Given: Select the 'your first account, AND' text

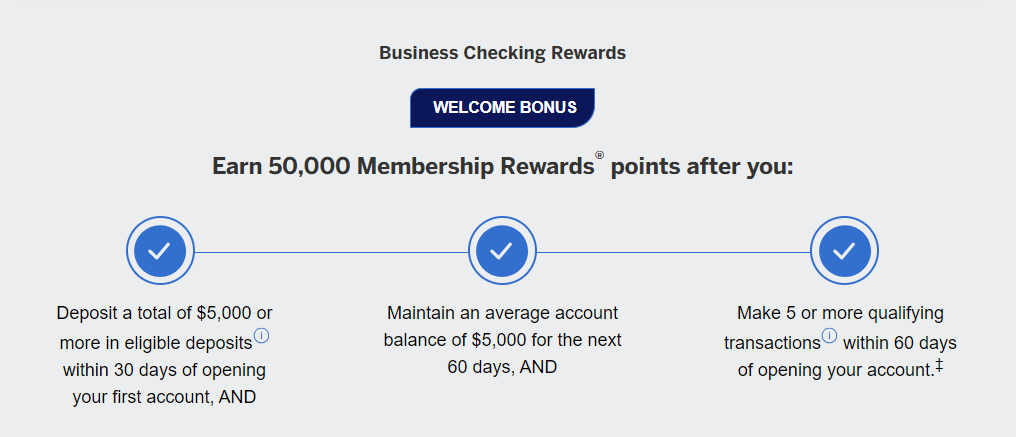Looking at the screenshot, I should click(x=164, y=397).
